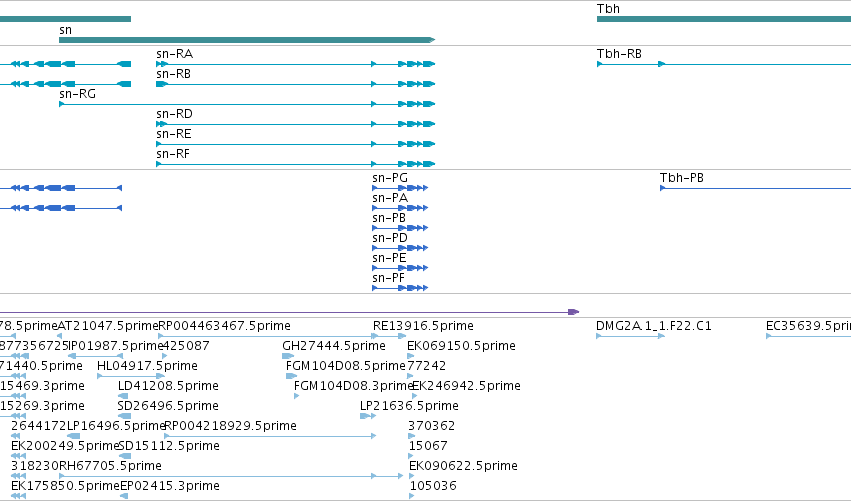Click transcript label sn-RE
The height and width of the screenshot is (501, 851).
[174, 134]
